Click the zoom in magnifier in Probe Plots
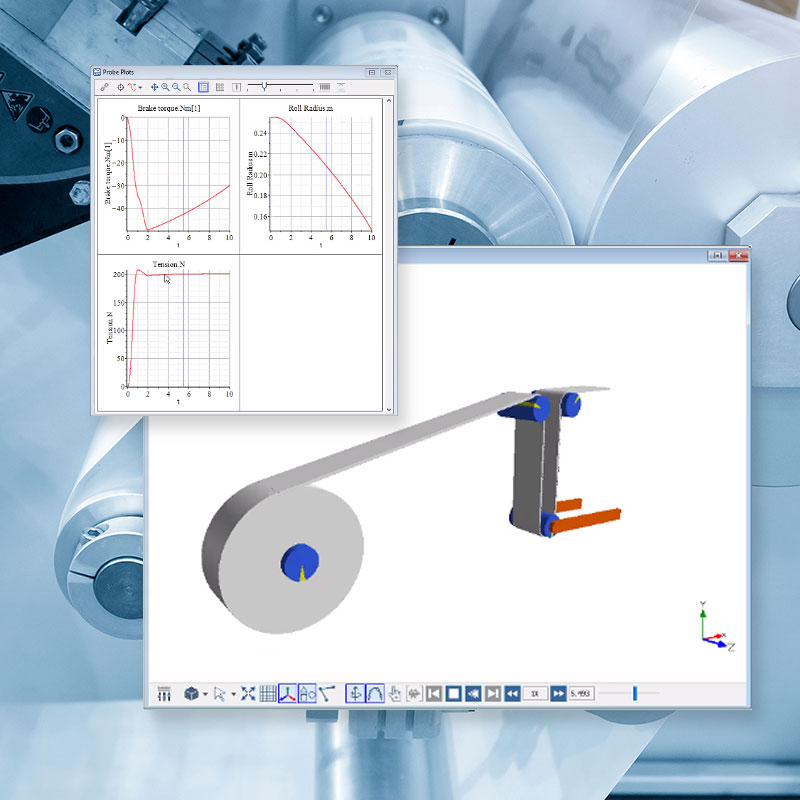 [x=165, y=88]
